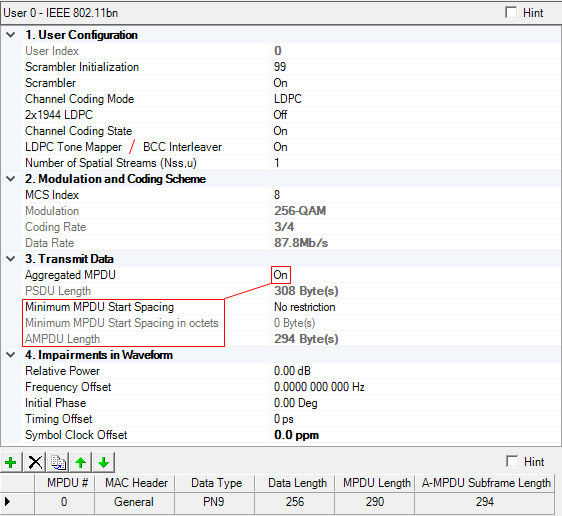The image size is (562, 516).
Task: Select the Symbol Clock Offset row label
Action: (x=76, y=435)
